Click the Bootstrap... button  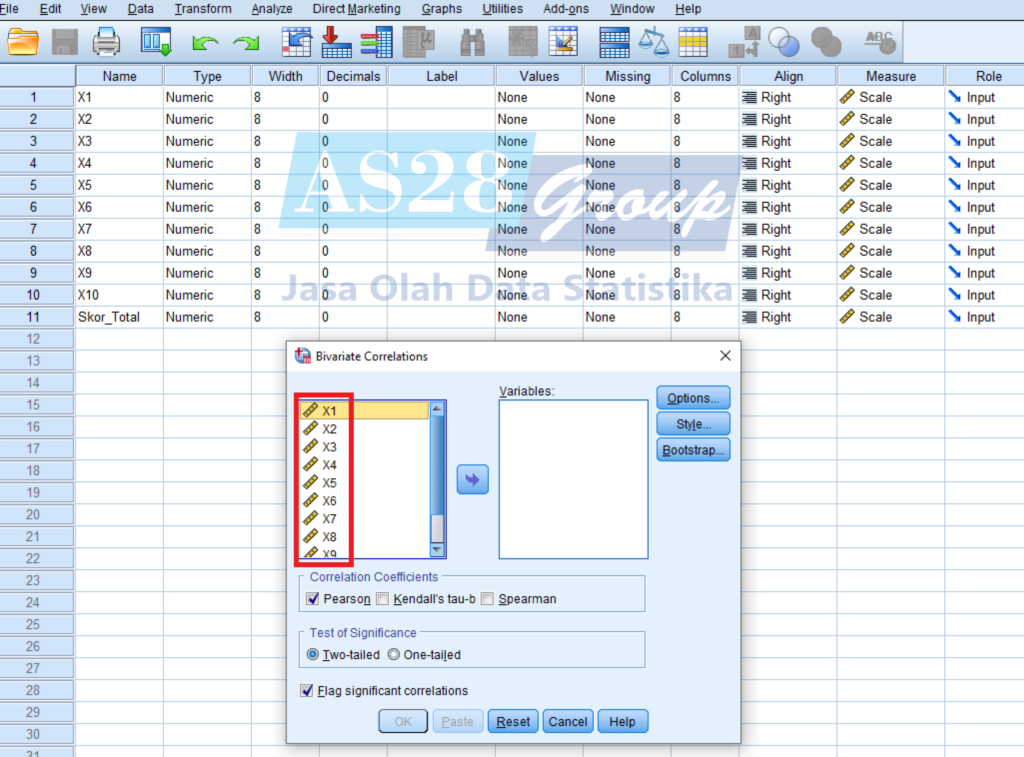click(x=693, y=450)
